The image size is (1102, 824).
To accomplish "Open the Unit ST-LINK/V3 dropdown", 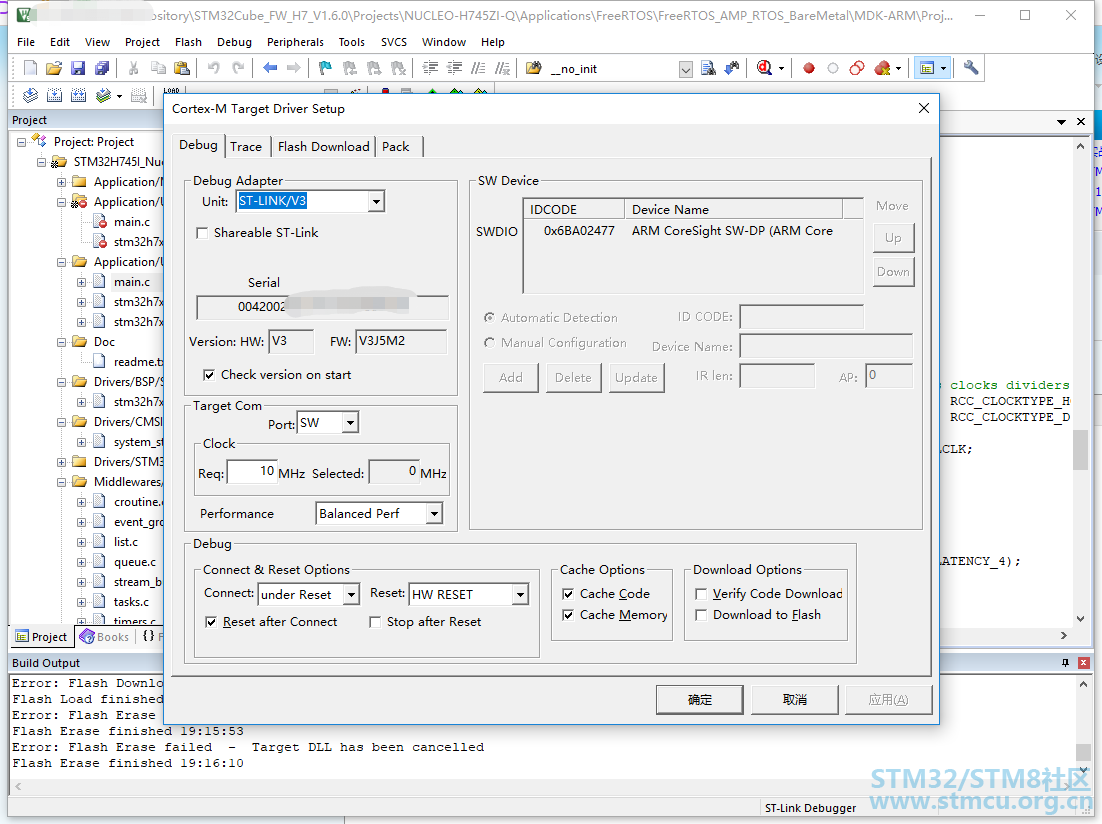I will 376,202.
